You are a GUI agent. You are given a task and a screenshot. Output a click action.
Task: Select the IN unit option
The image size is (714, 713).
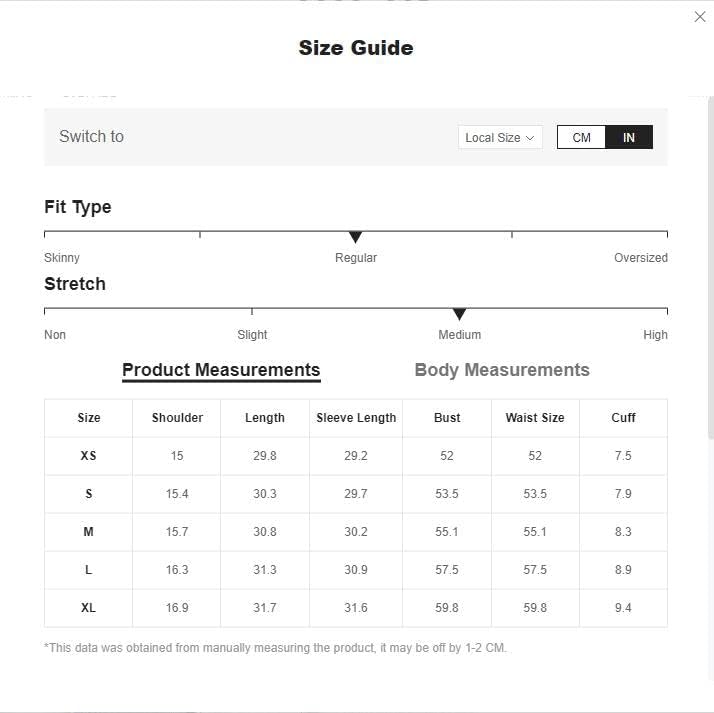tap(629, 138)
